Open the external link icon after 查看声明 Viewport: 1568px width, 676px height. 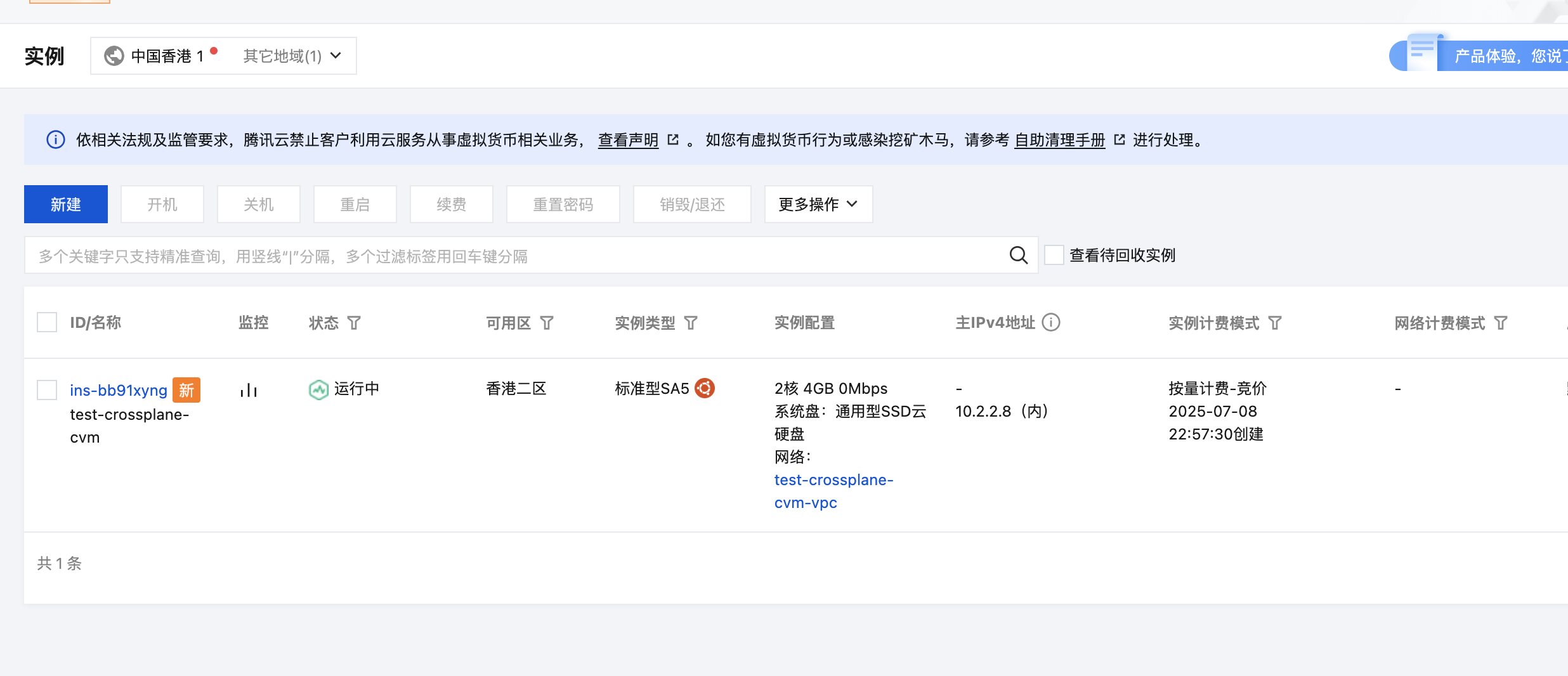pyautogui.click(x=674, y=140)
